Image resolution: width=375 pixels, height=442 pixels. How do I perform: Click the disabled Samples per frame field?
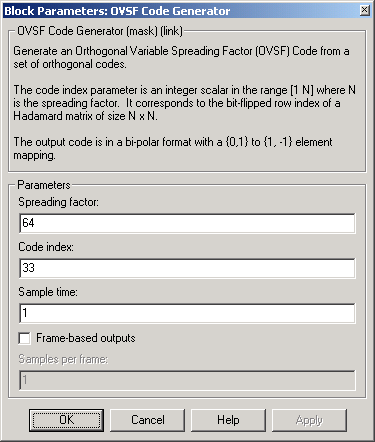(187, 380)
